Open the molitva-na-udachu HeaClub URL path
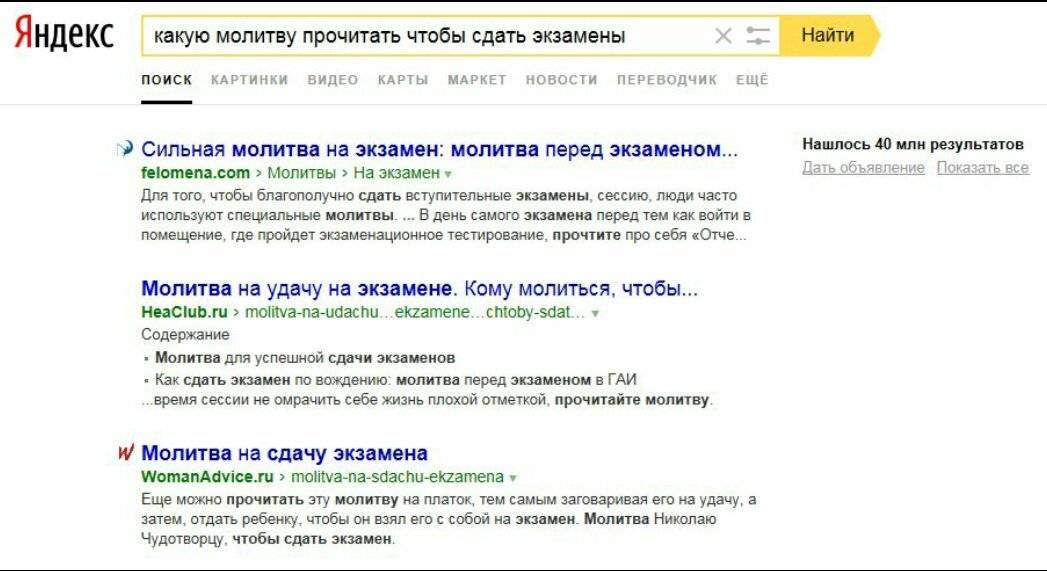Viewport: 1047px width, 571px height. point(415,313)
